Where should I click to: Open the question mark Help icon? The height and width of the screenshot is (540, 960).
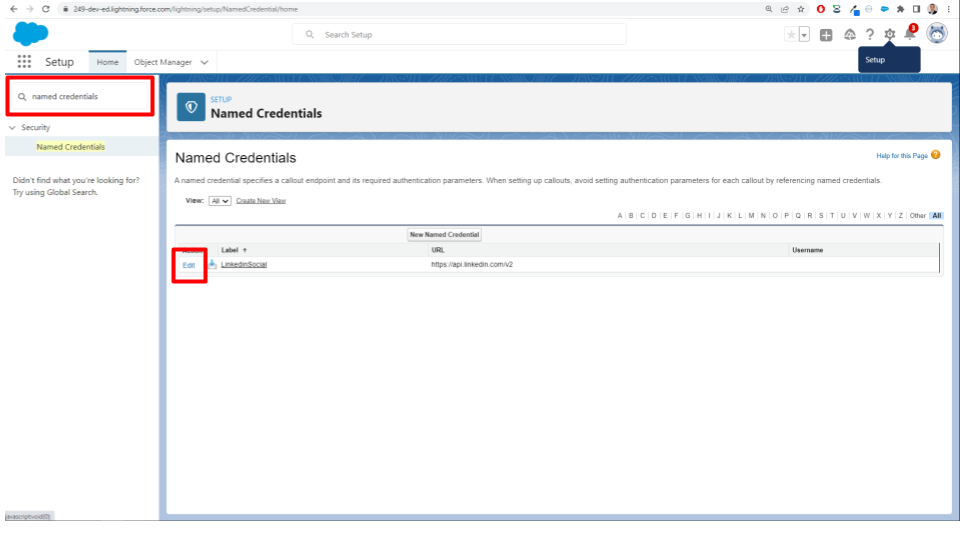tap(869, 35)
